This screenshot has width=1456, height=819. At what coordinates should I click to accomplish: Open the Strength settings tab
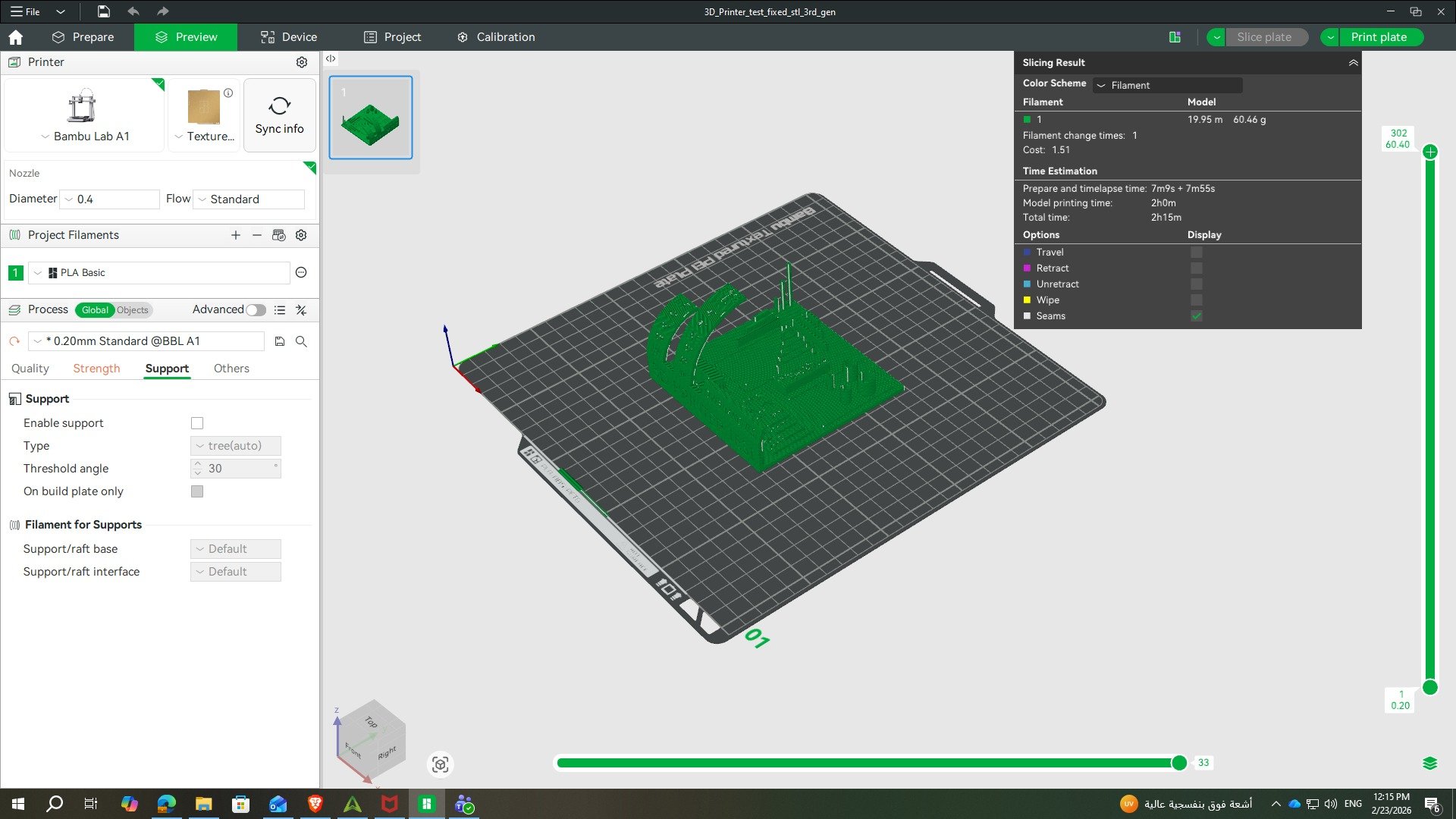96,369
